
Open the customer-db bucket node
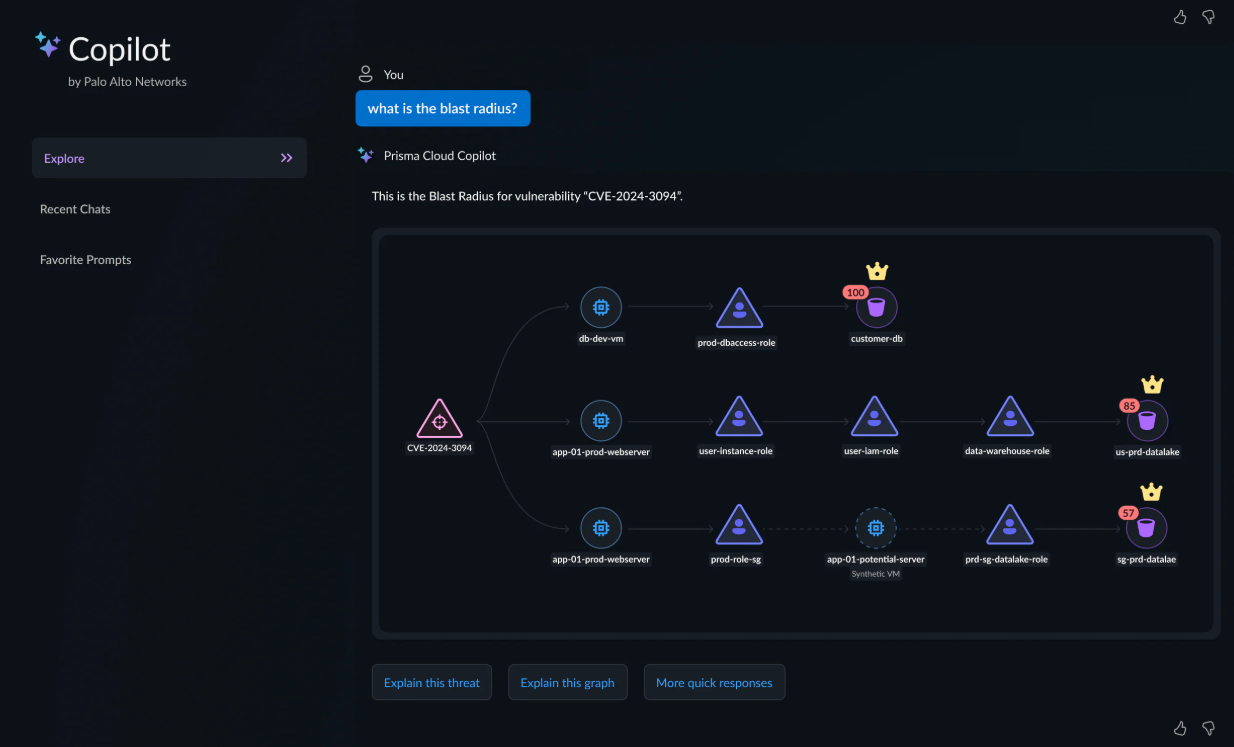pyautogui.click(x=877, y=308)
